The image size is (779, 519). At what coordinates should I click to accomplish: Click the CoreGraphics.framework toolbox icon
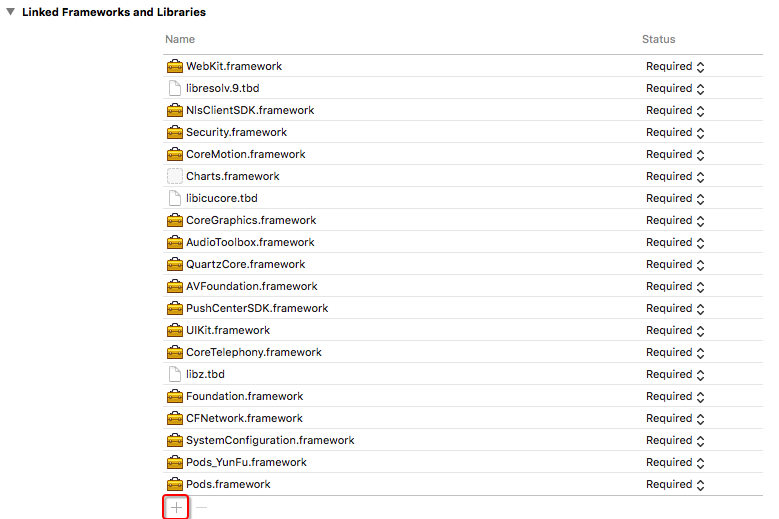(175, 220)
